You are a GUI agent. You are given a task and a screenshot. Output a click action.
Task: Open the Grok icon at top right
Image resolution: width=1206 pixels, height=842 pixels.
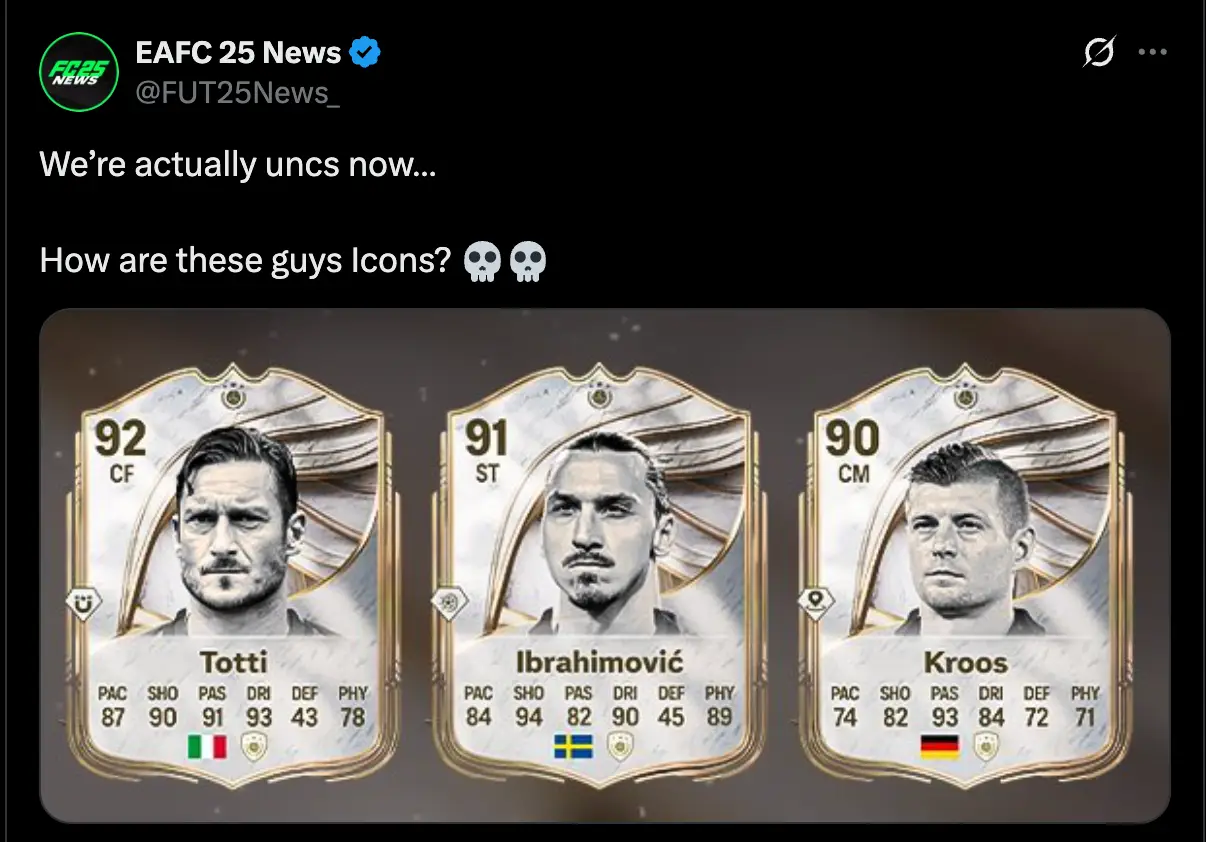[1098, 53]
